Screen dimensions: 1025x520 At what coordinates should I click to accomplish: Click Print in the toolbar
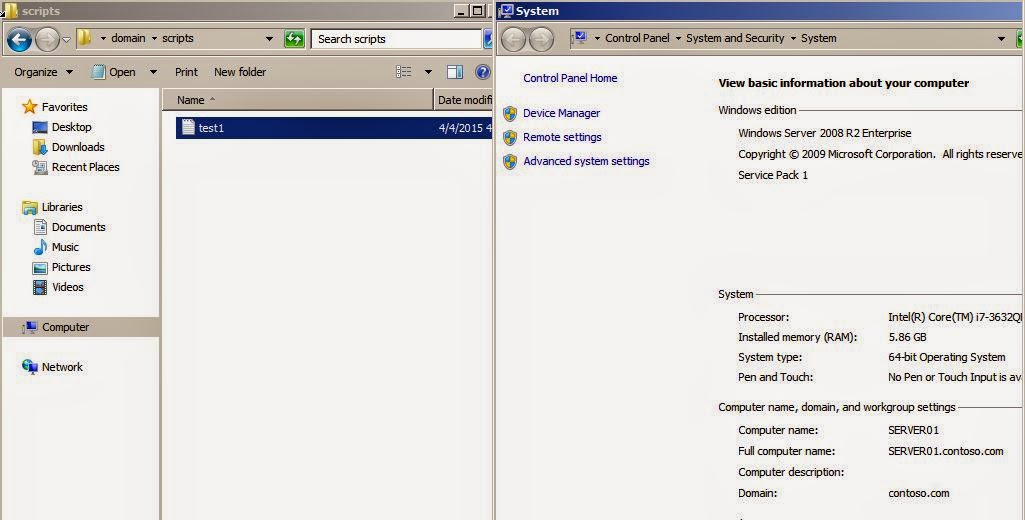186,72
